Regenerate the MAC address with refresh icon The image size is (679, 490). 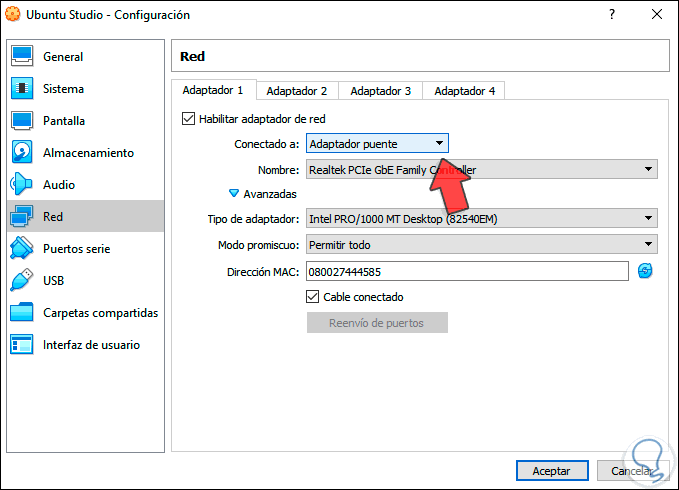point(645,271)
